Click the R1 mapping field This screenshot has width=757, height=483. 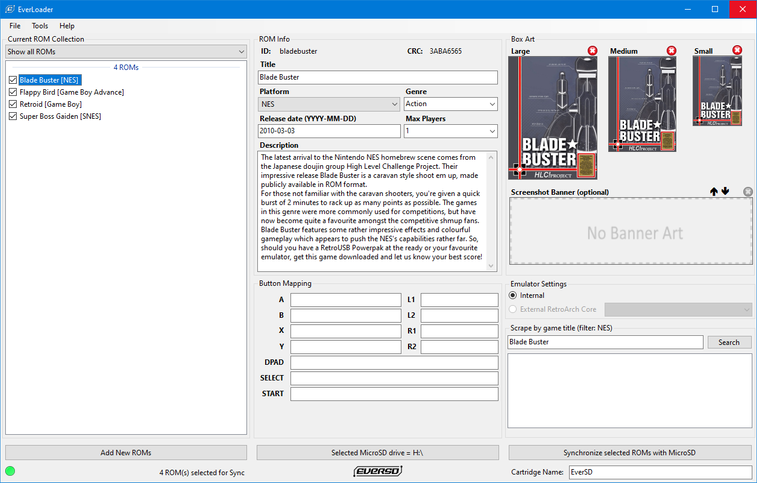pyautogui.click(x=460, y=331)
